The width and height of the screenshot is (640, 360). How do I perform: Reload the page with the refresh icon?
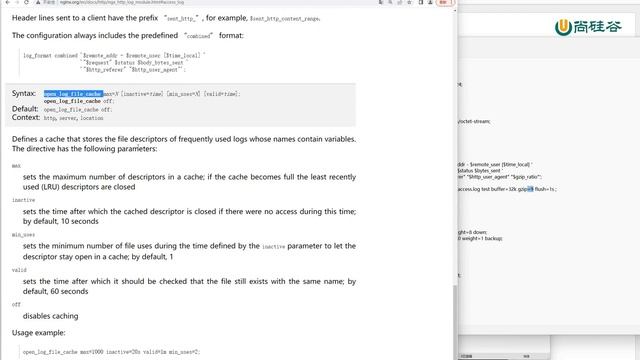(27, 2)
